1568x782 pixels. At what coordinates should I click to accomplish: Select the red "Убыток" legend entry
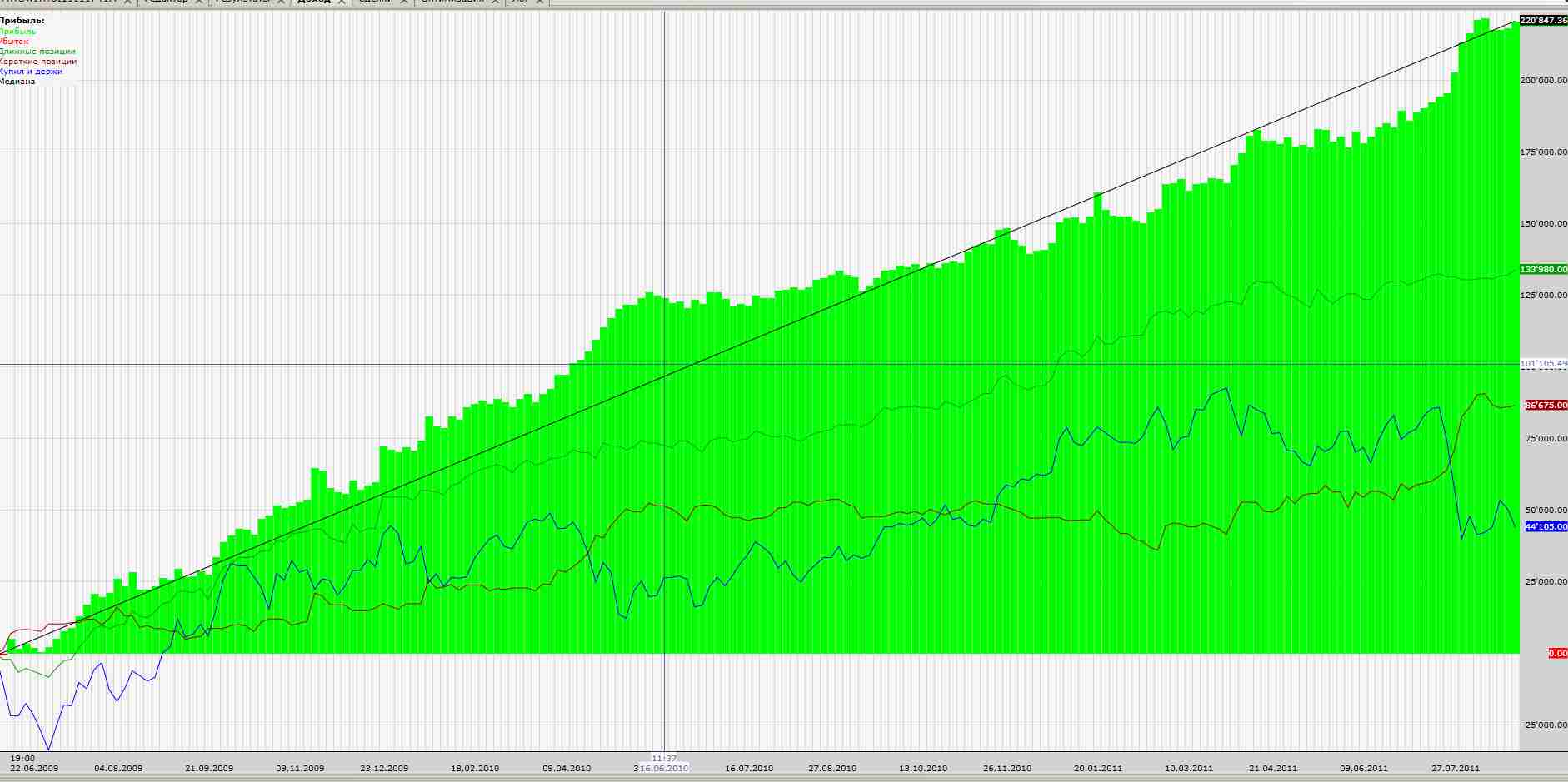coord(14,42)
